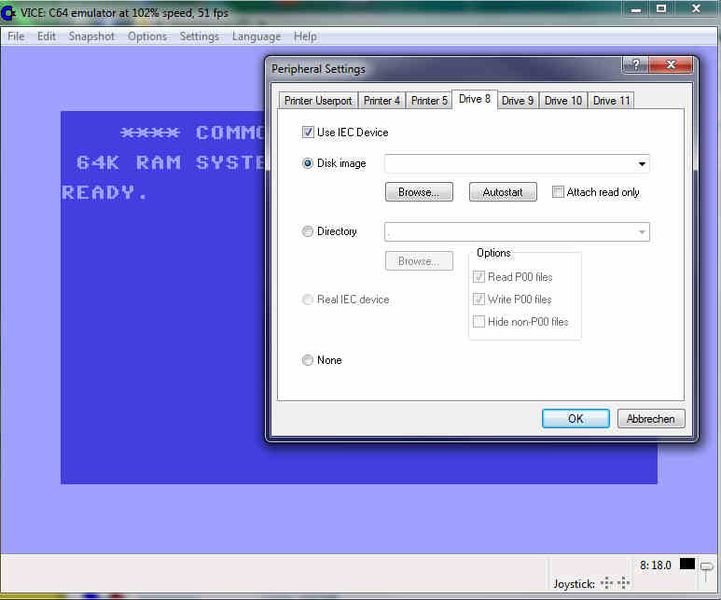Enable Attach read only option

(x=558, y=192)
